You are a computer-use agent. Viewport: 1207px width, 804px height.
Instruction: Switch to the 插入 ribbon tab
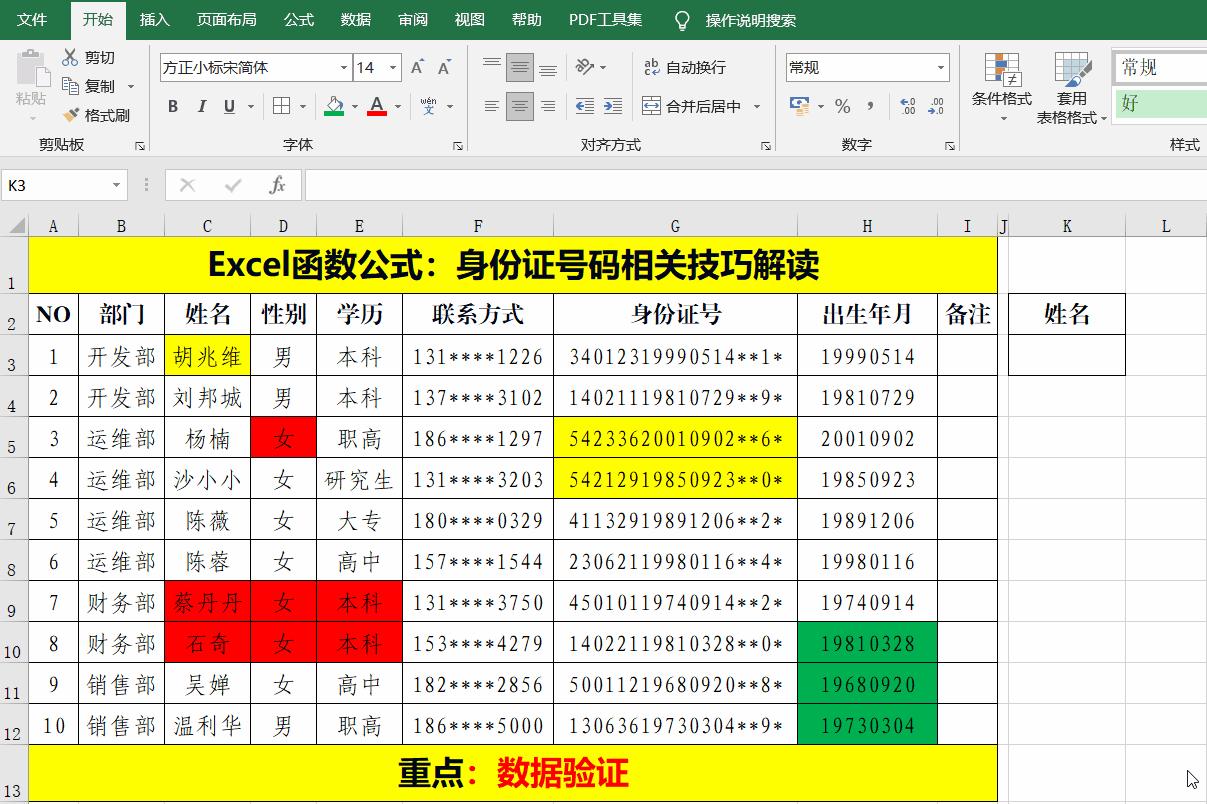(x=154, y=19)
